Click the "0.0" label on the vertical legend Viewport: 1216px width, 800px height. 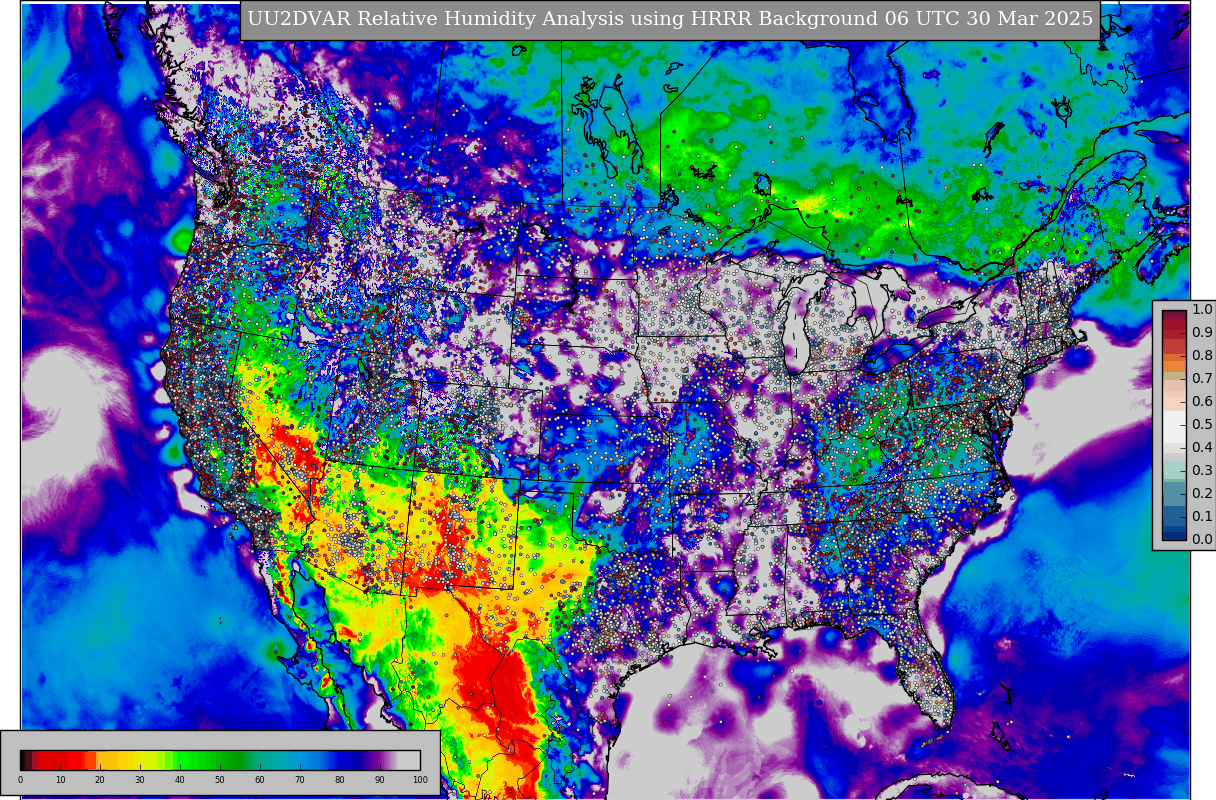coord(1202,540)
